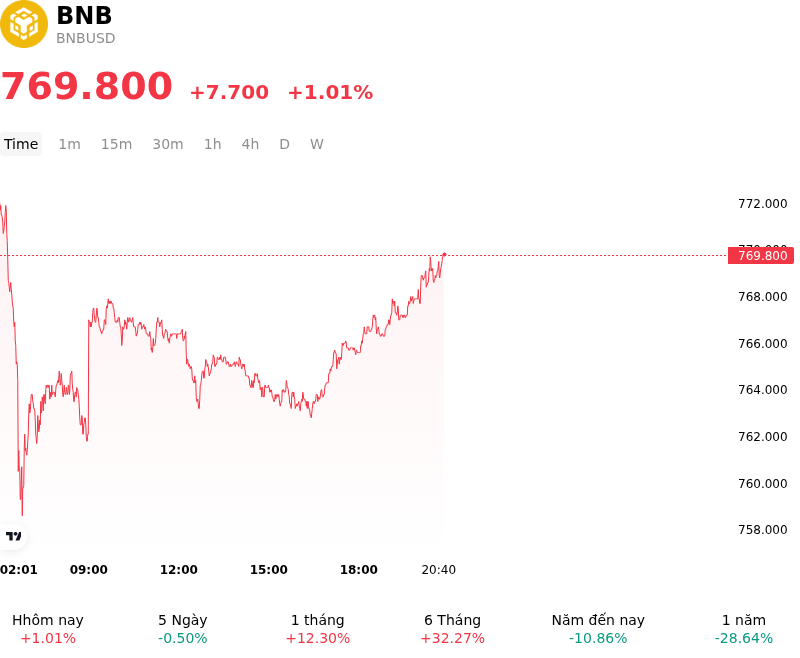Select the 1 năm performance range
The height and width of the screenshot is (658, 800).
click(x=744, y=629)
